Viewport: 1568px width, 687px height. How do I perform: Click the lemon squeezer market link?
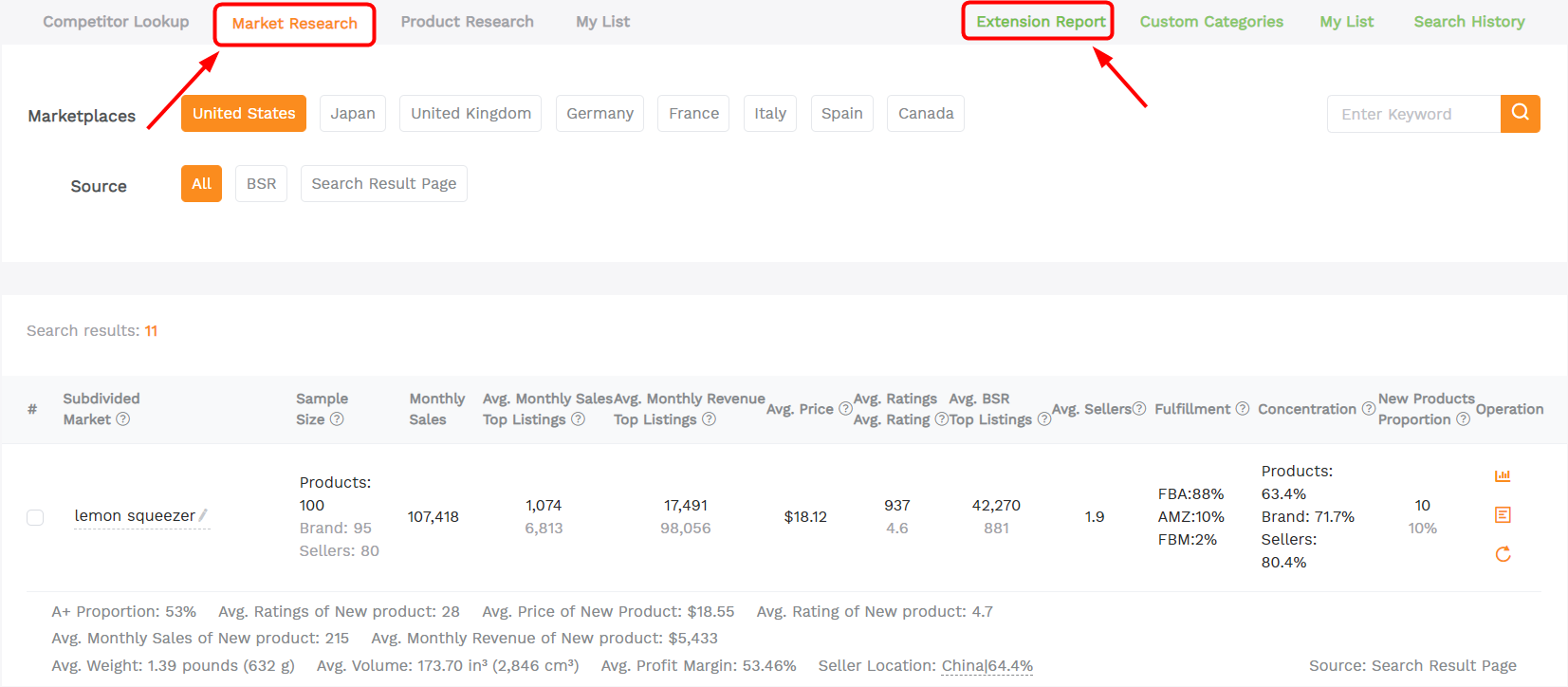135,516
